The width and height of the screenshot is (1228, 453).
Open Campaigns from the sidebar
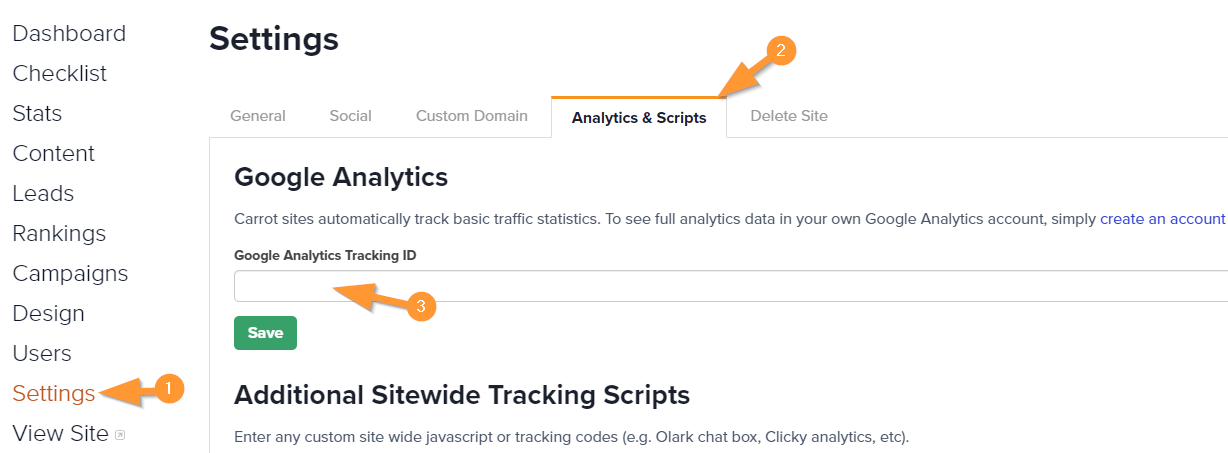pos(70,274)
